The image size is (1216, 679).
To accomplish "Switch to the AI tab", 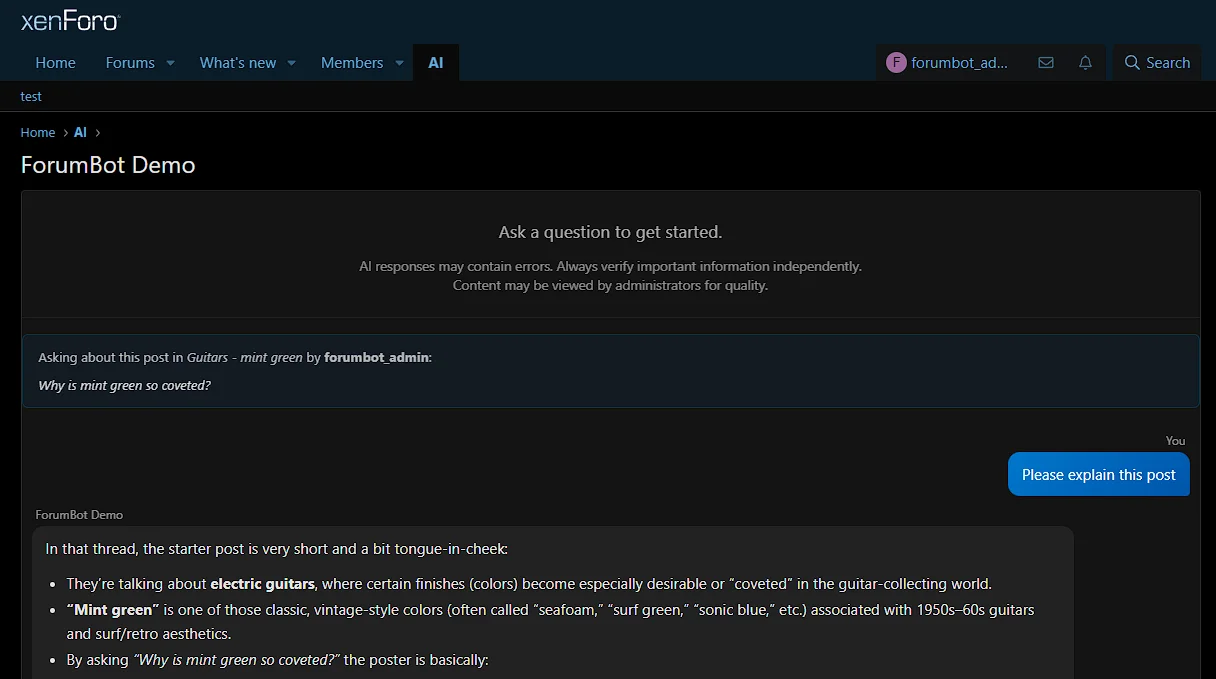I will click(435, 62).
